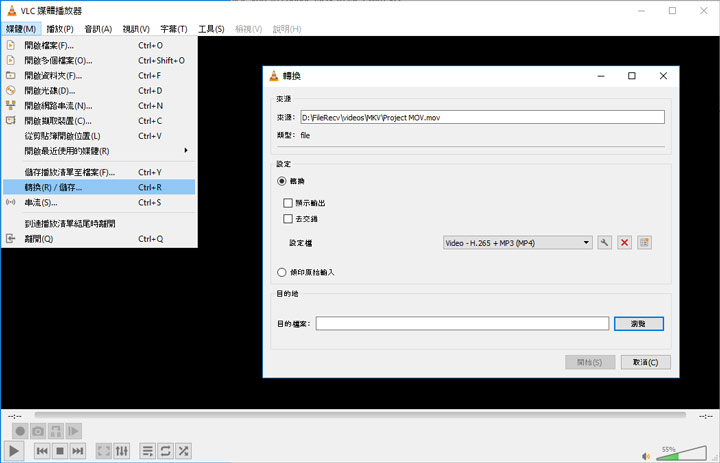This screenshot has height=463, width=720.
Task: Close the 轉換 dialog window
Action: tap(663, 76)
